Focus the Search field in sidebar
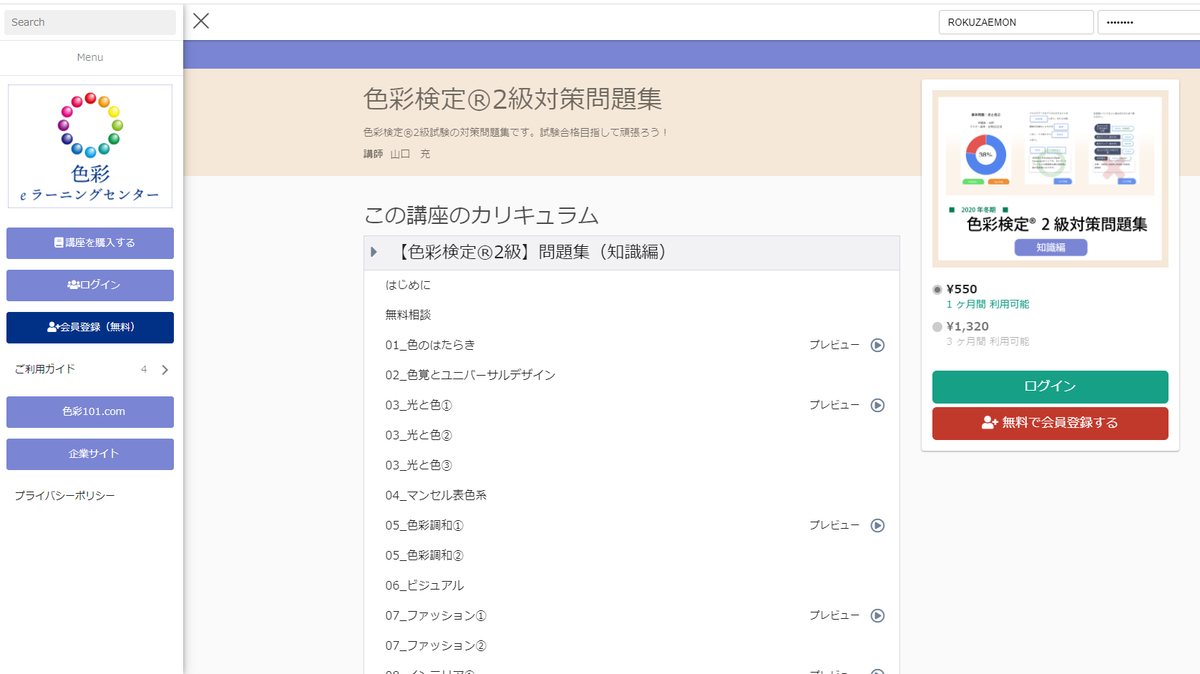Image resolution: width=1200 pixels, height=674 pixels. [90, 22]
